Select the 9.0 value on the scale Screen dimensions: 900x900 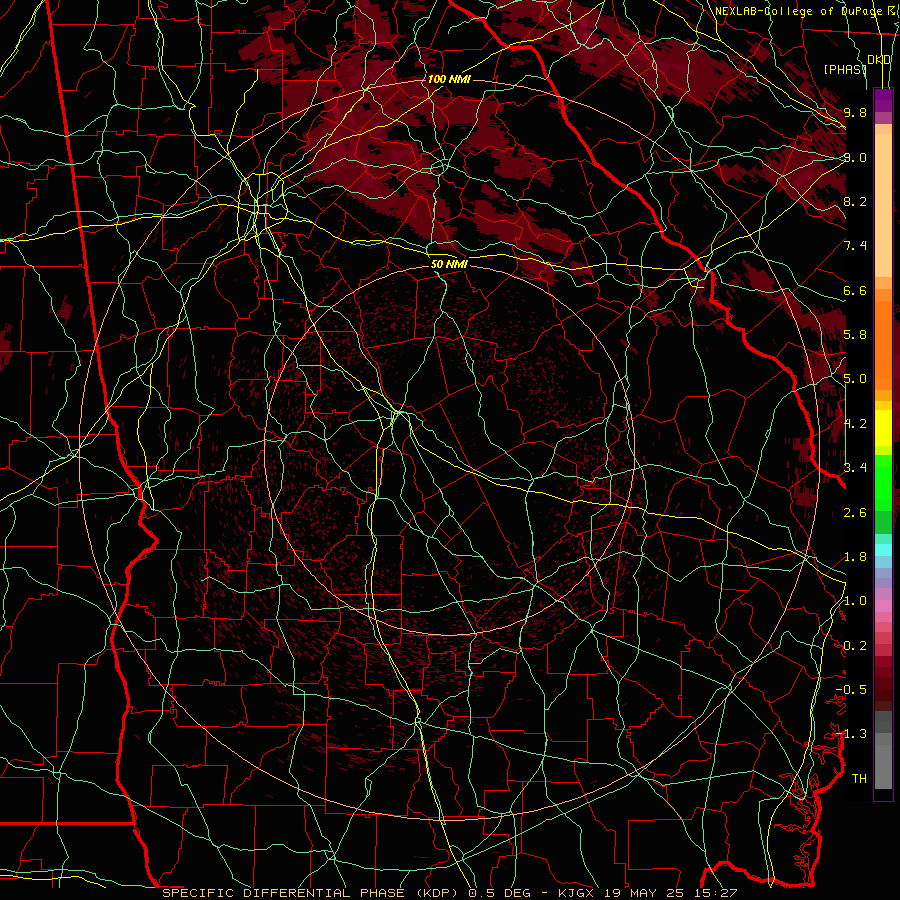(x=855, y=157)
